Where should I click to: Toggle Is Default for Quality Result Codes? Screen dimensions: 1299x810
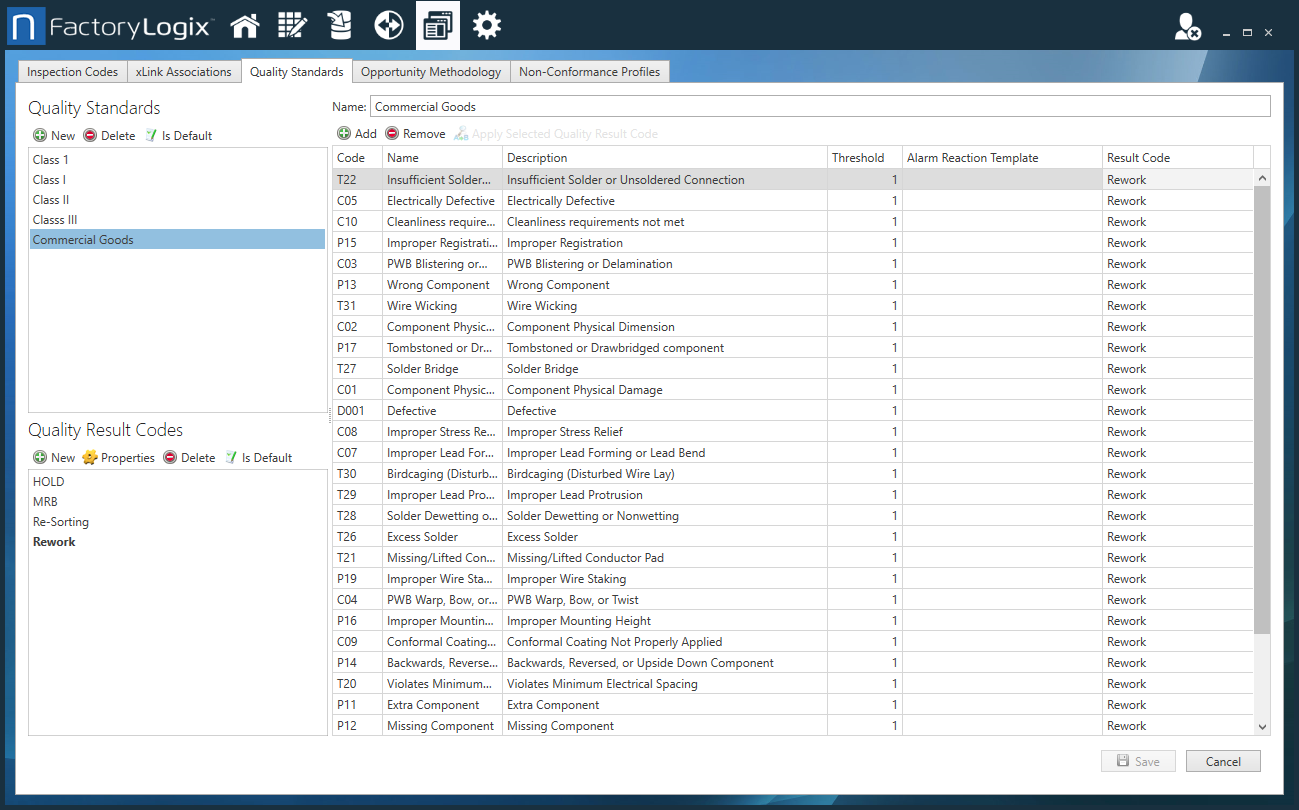(258, 458)
